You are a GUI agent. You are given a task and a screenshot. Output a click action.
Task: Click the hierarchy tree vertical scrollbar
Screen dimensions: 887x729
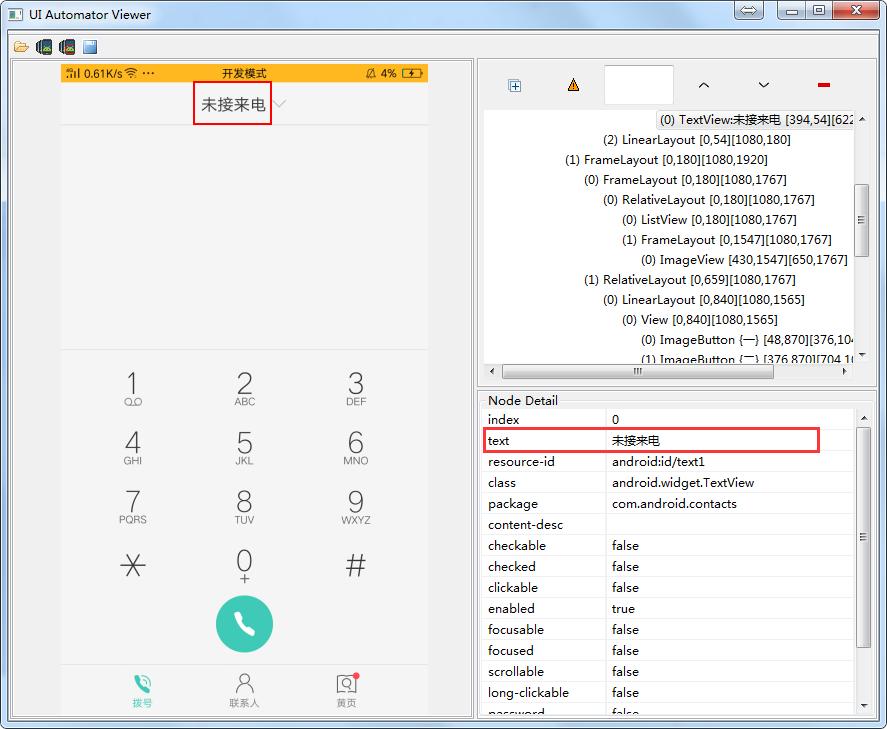[862, 220]
